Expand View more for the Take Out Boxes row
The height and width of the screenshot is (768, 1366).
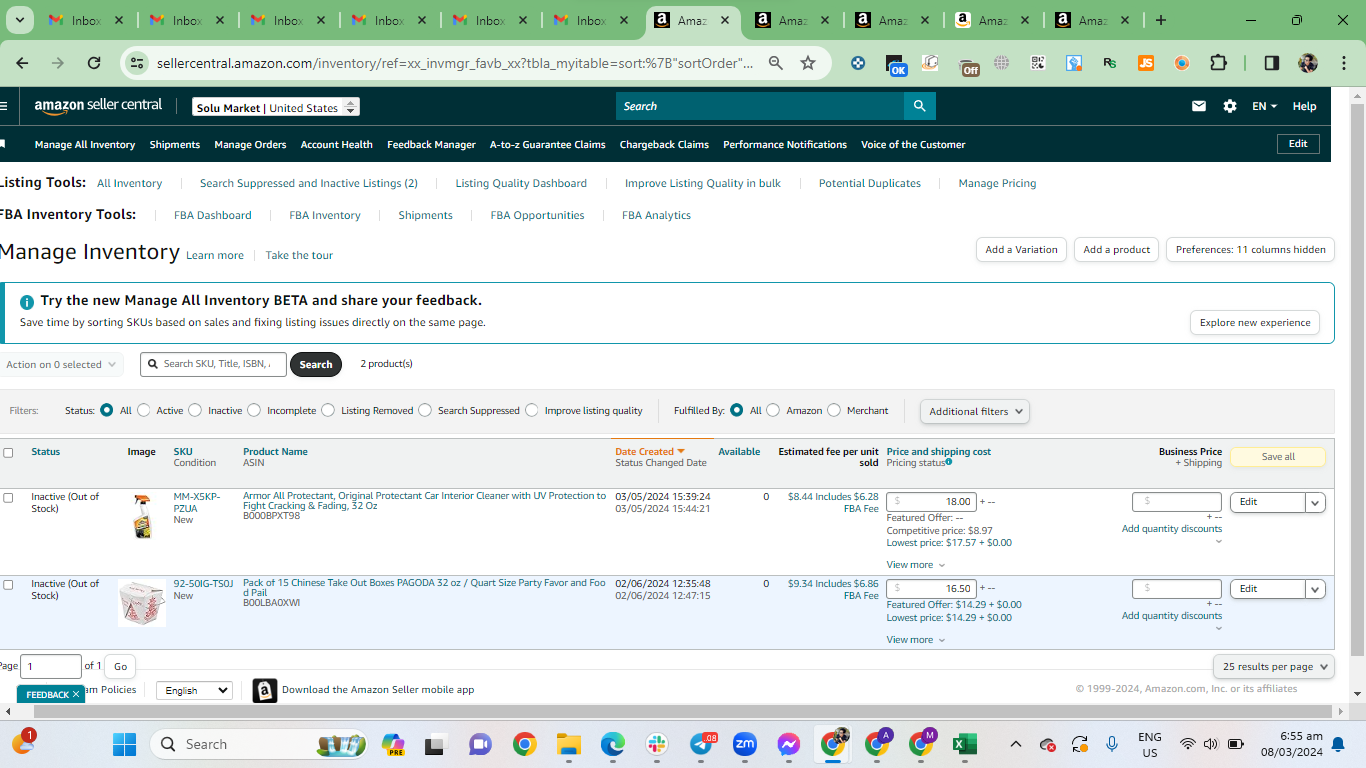coord(915,640)
